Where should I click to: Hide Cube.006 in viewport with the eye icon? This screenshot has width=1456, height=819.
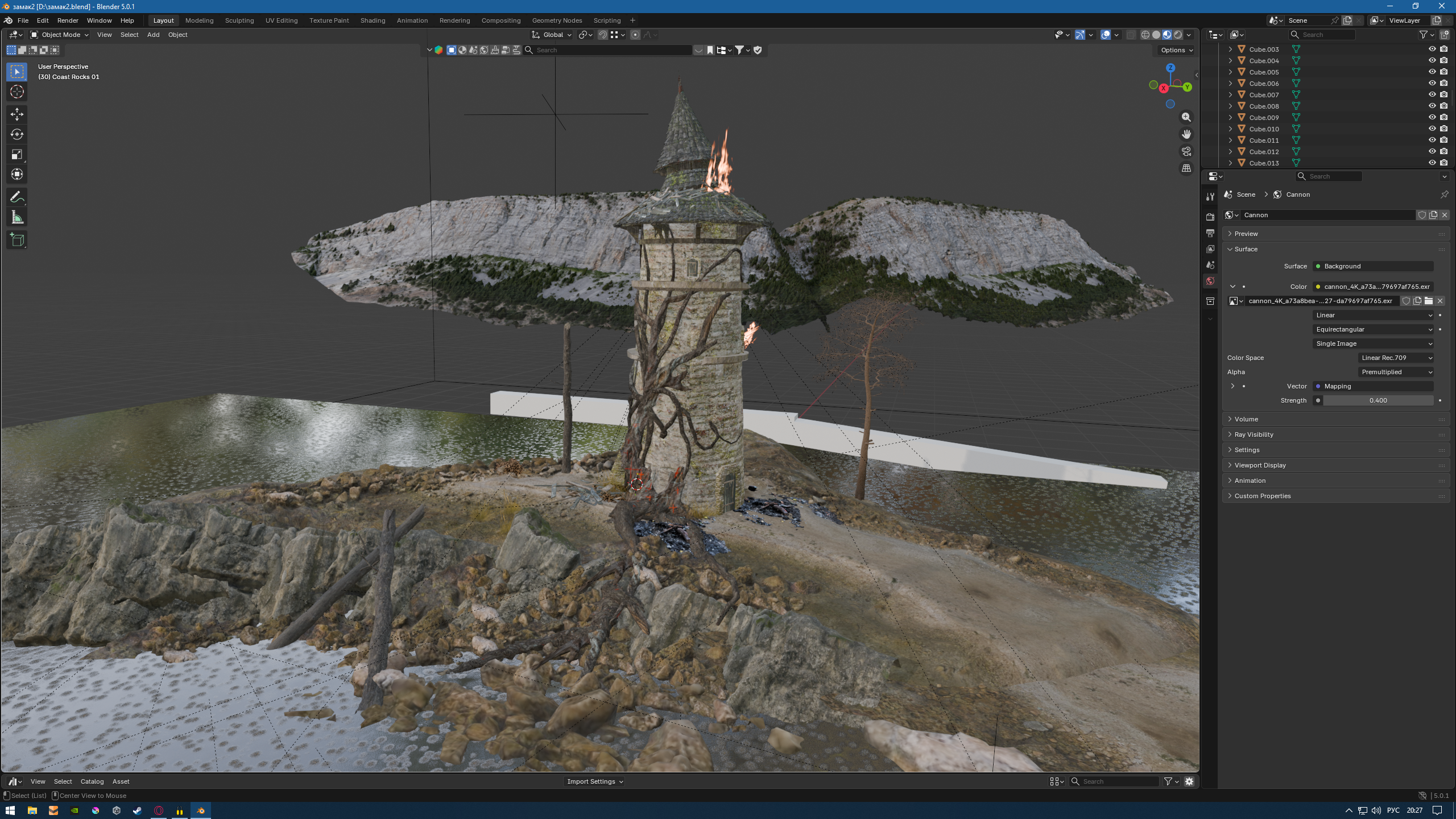(x=1432, y=84)
